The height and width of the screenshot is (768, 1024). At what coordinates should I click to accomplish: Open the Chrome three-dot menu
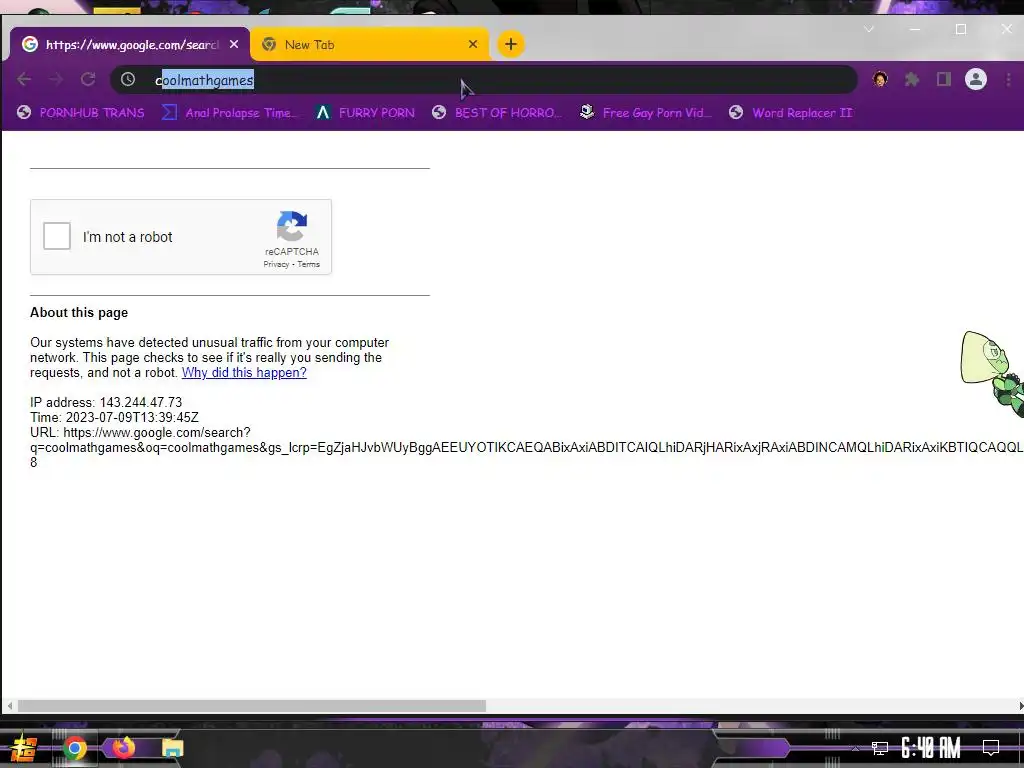[1008, 80]
